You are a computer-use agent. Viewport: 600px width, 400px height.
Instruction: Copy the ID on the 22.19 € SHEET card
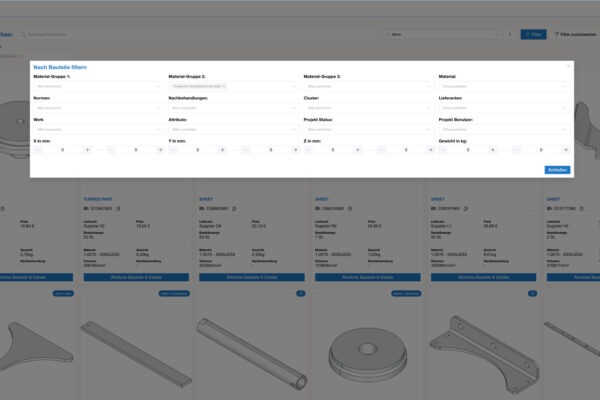pyautogui.click(x=234, y=209)
